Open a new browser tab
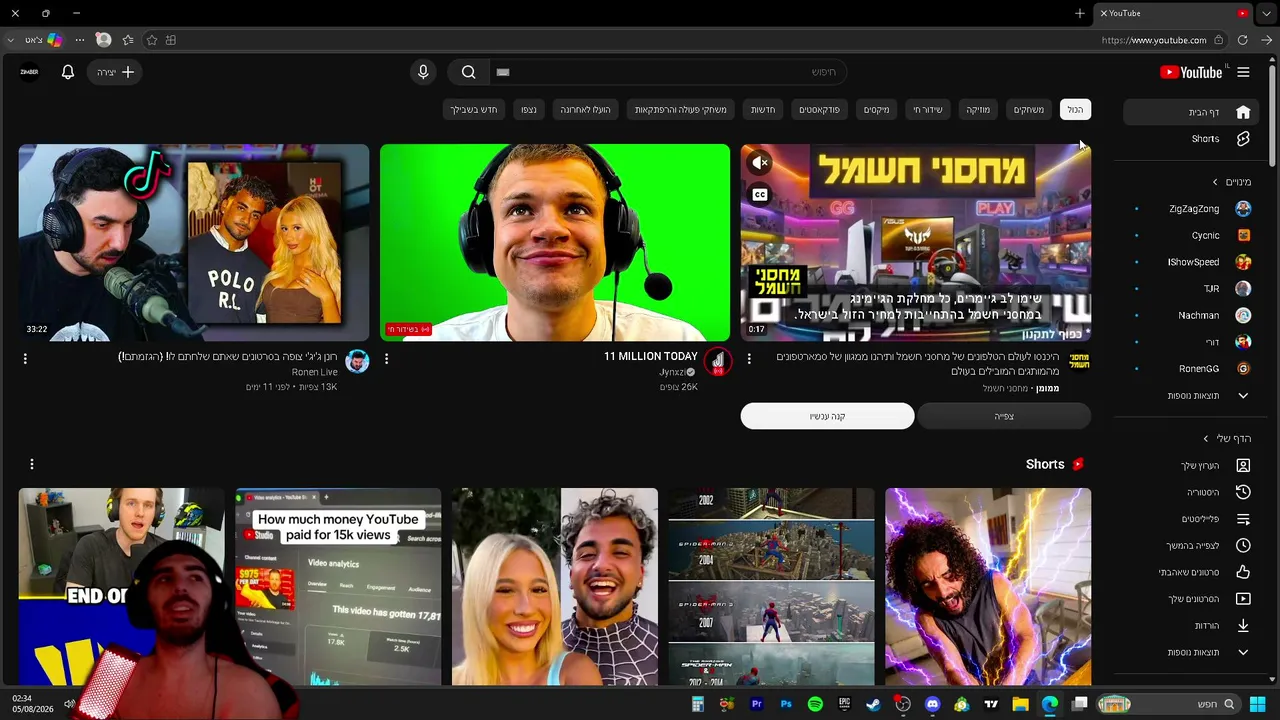This screenshot has width=1280, height=720. pyautogui.click(x=1080, y=13)
